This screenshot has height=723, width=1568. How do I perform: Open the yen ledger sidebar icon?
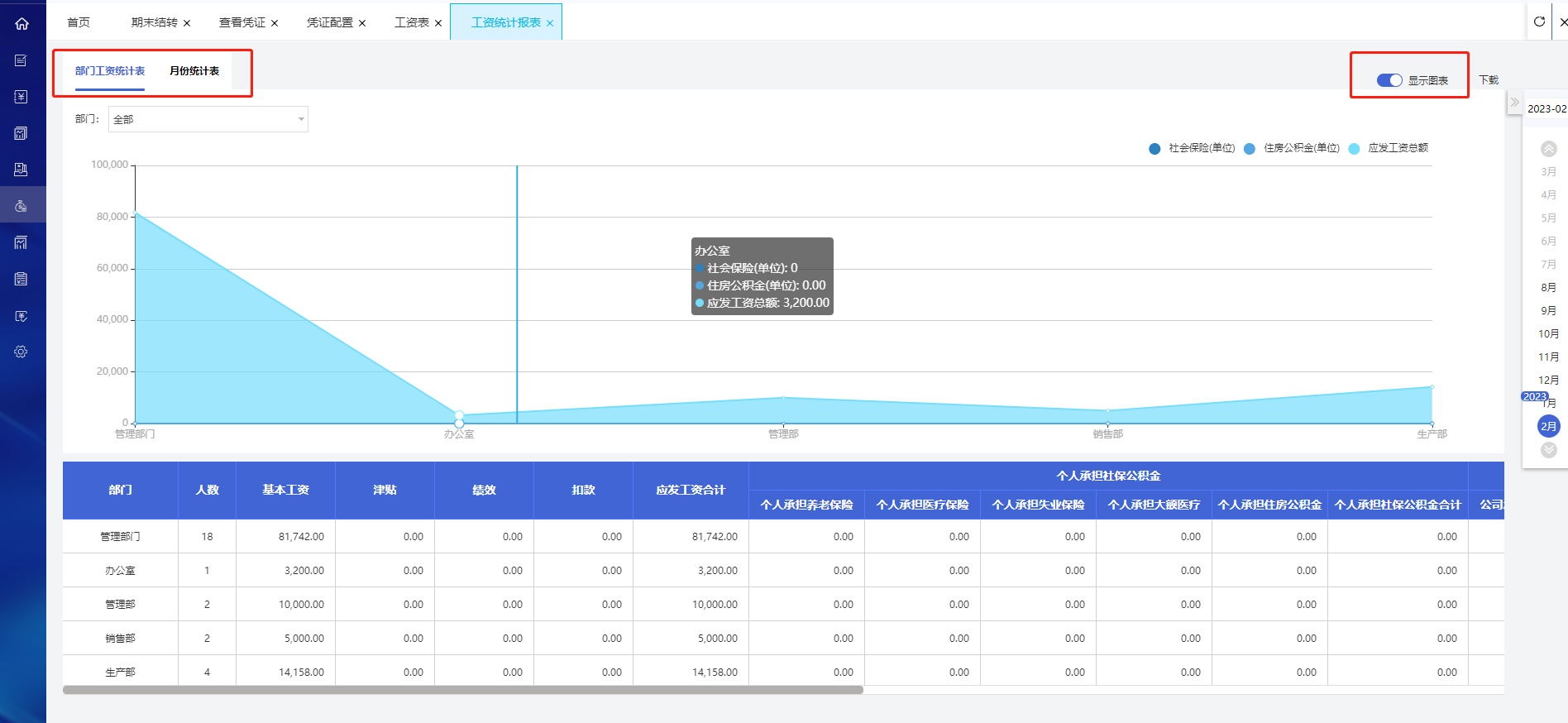[22, 97]
